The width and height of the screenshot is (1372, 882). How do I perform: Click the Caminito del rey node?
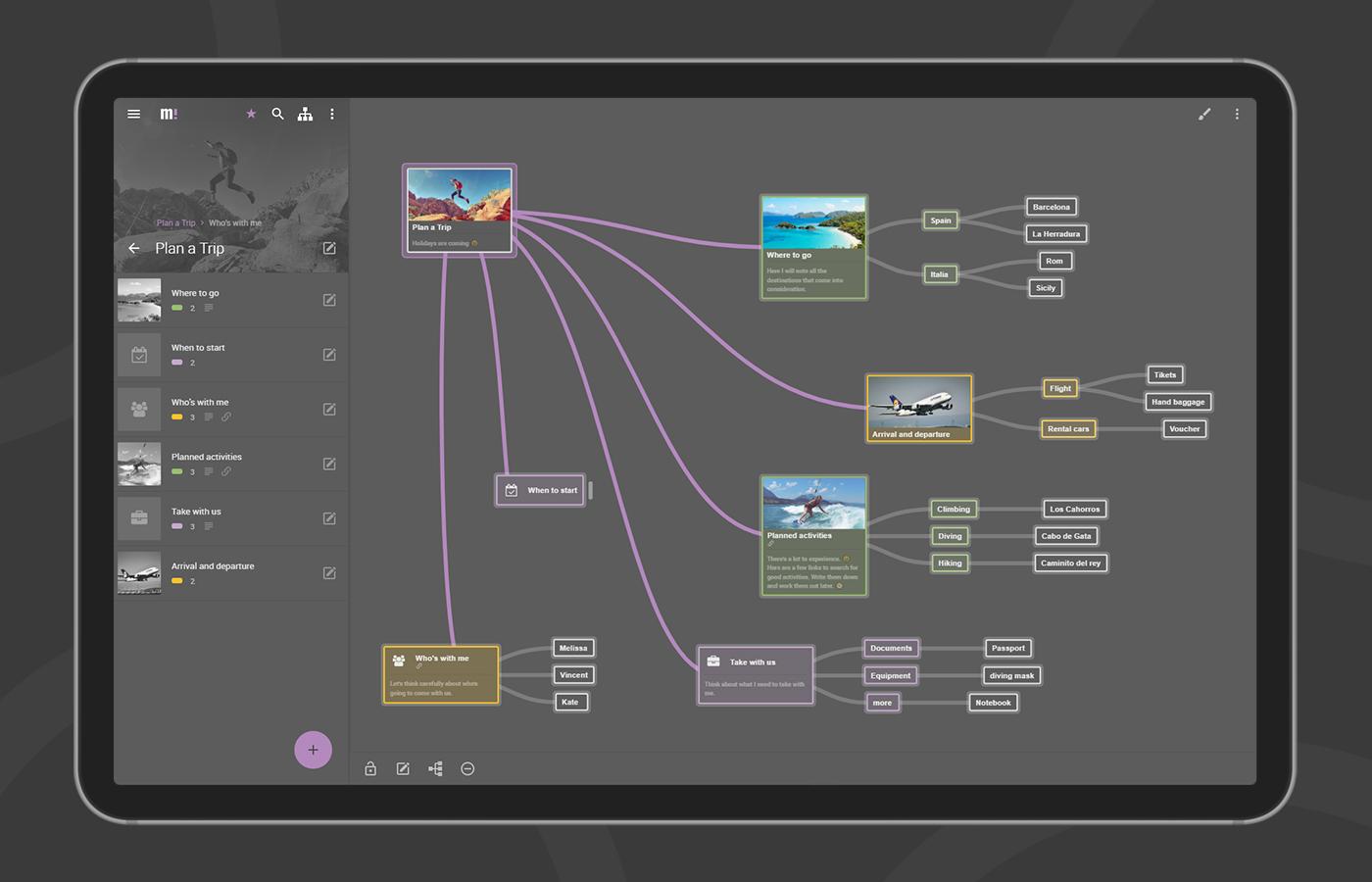[1071, 563]
